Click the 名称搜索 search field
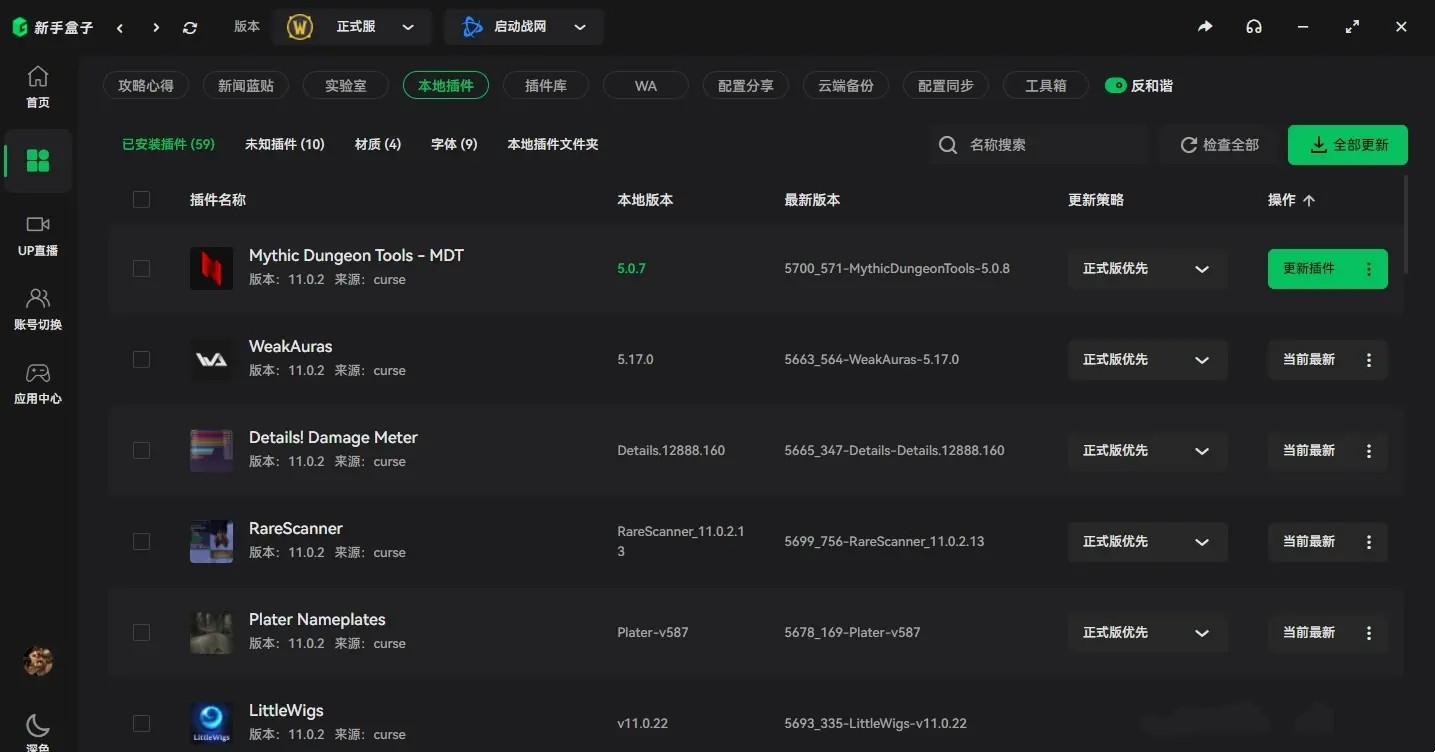 [x=1039, y=145]
